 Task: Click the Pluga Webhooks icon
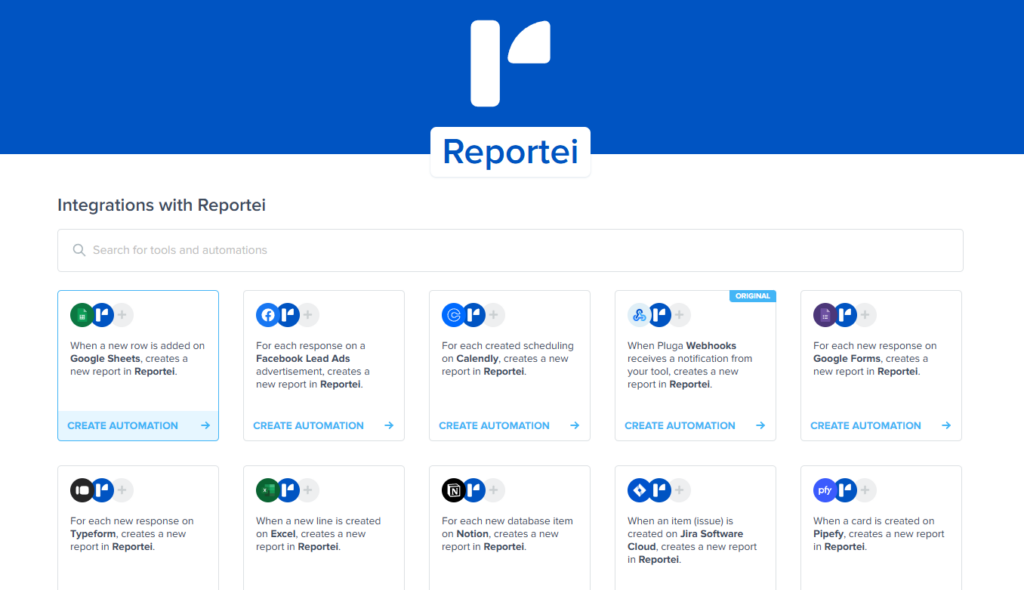coord(640,315)
